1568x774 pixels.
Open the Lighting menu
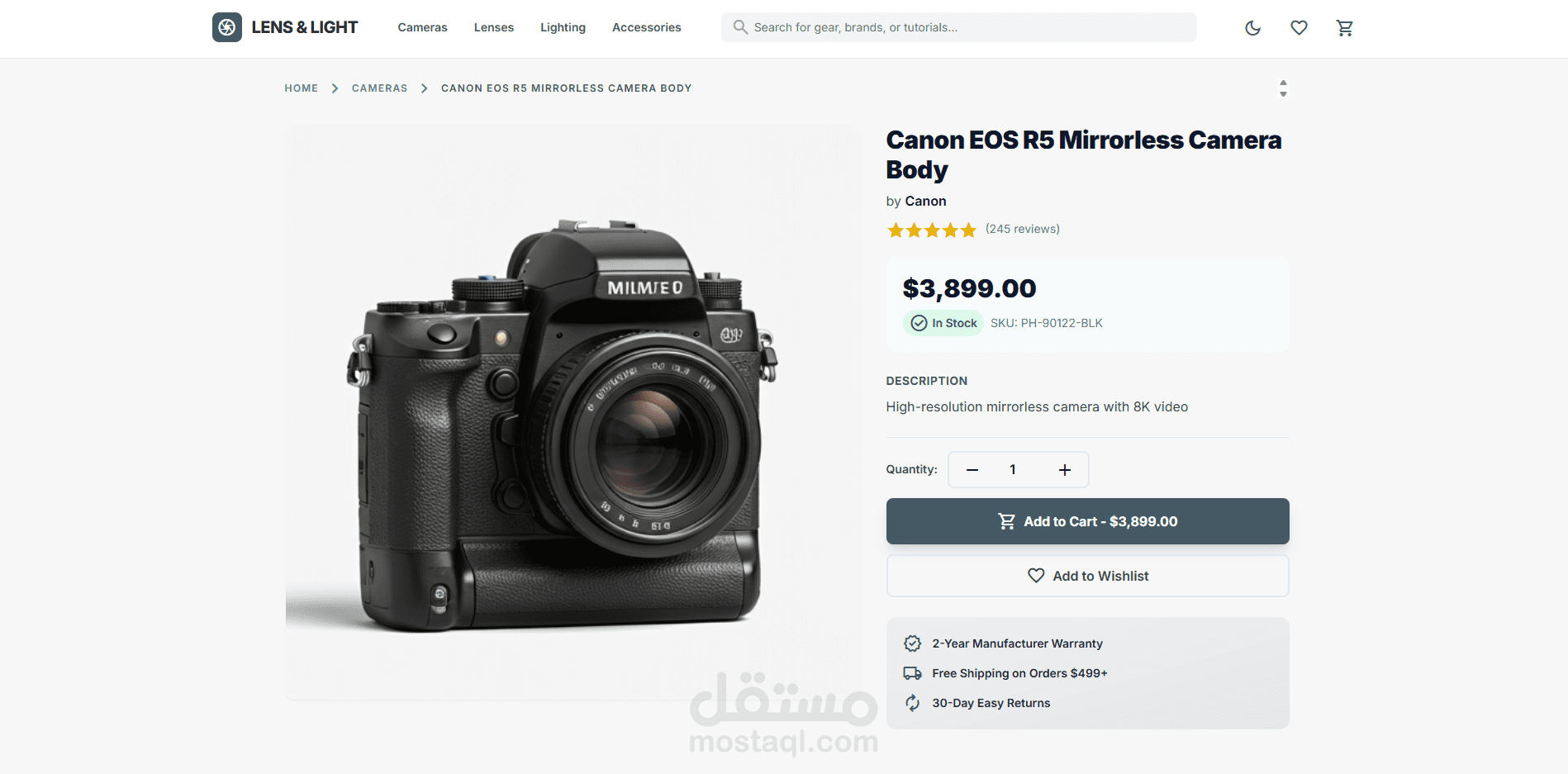tap(563, 27)
